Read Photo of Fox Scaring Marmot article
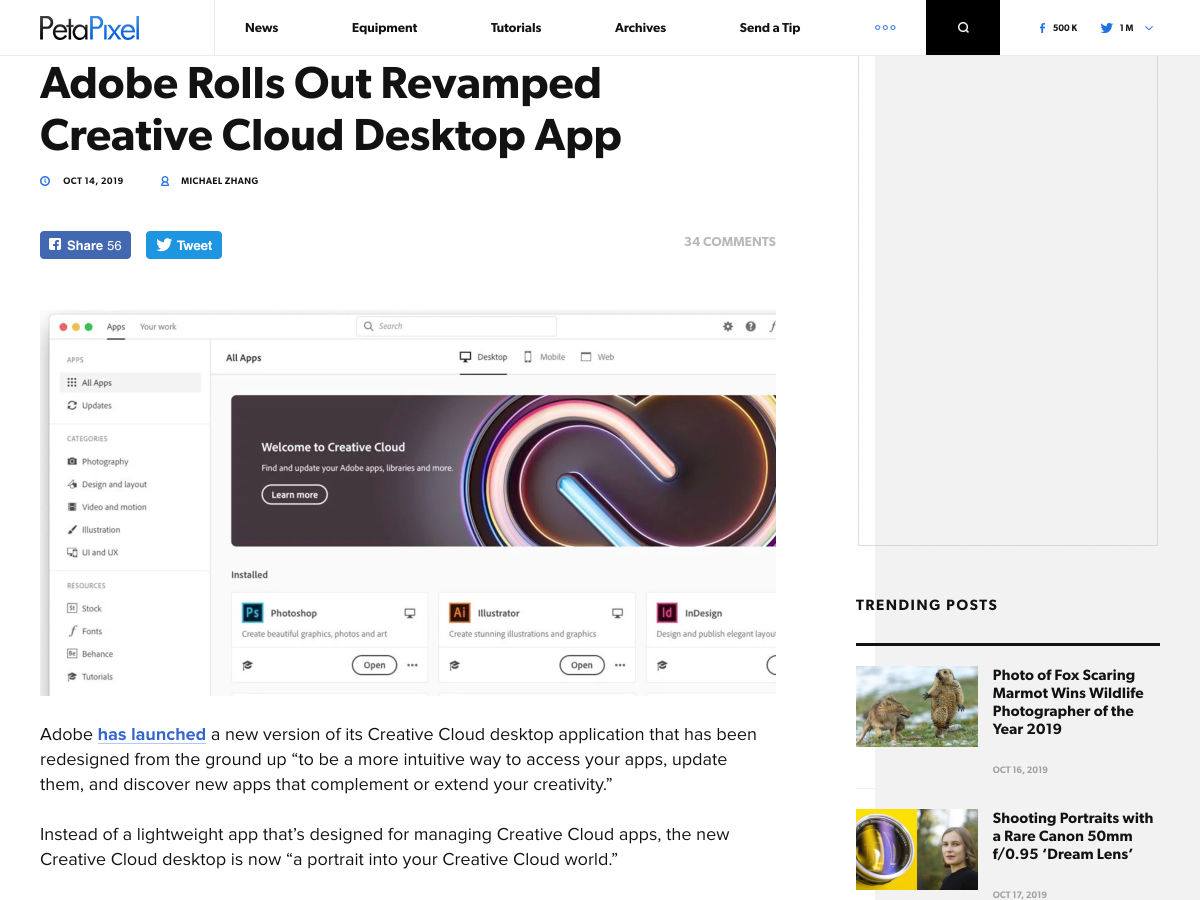Viewport: 1200px width, 900px height. (1068, 702)
